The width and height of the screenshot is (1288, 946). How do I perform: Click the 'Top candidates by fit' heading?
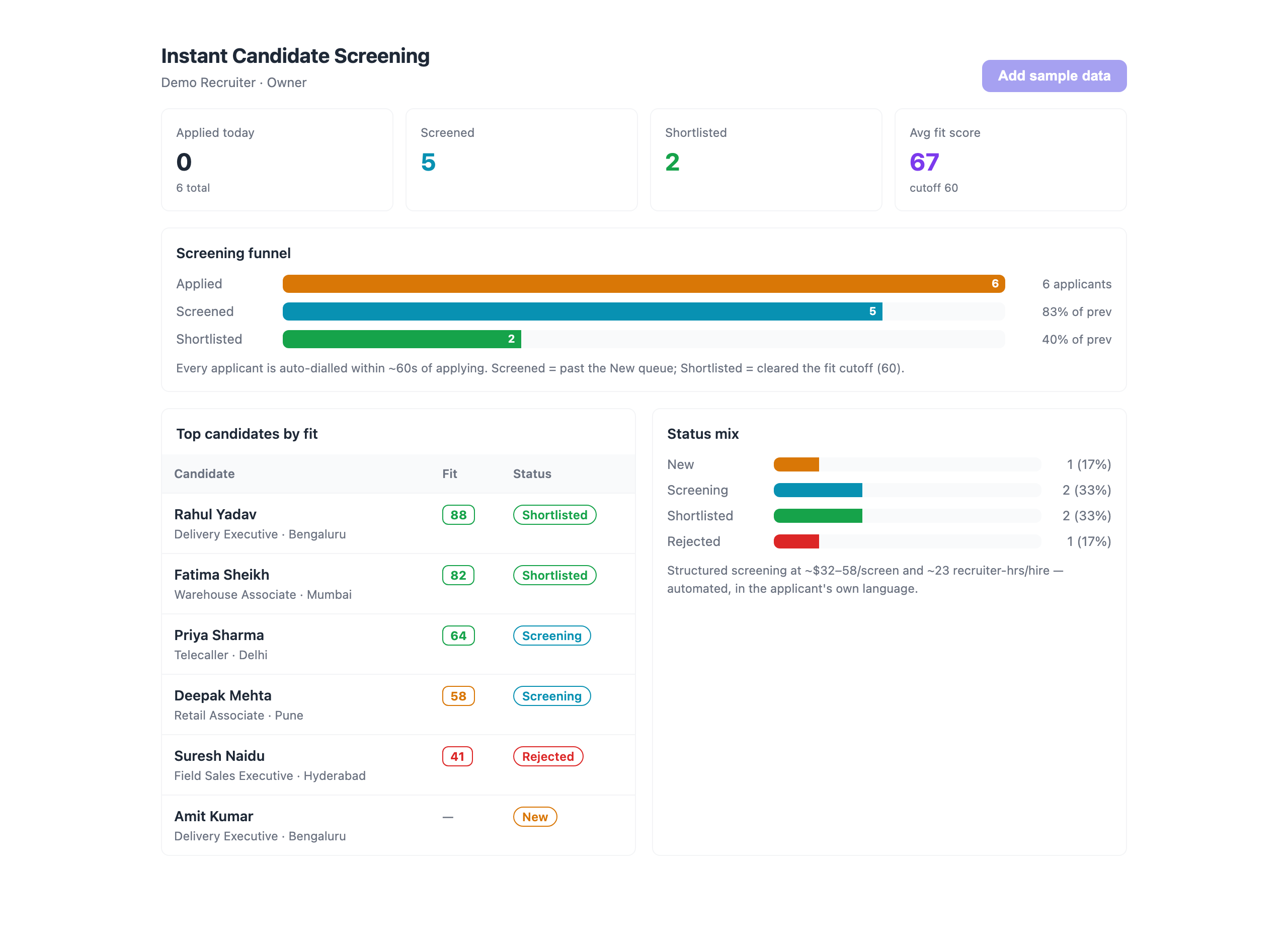(x=247, y=434)
